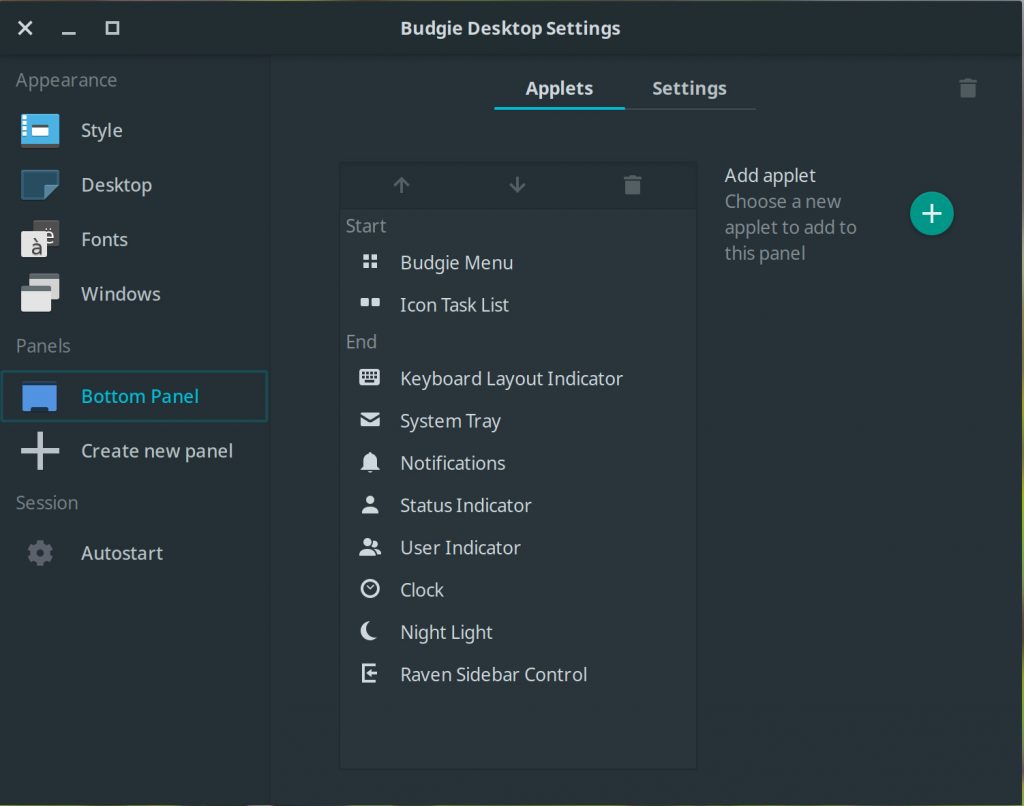Click the Autostart gear icon
Image resolution: width=1024 pixels, height=806 pixels.
tap(40, 553)
